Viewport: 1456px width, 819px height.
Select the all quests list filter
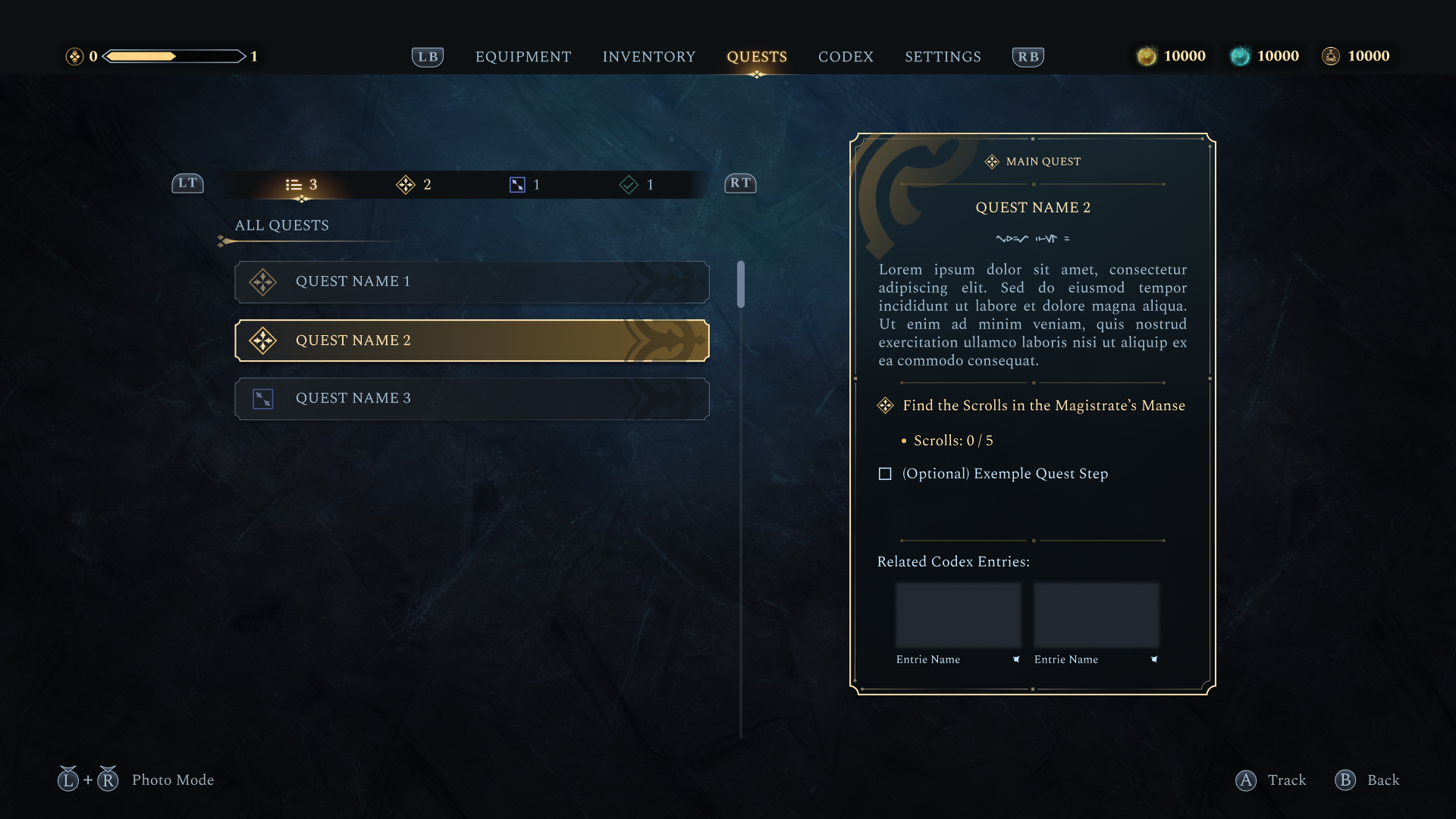(294, 184)
